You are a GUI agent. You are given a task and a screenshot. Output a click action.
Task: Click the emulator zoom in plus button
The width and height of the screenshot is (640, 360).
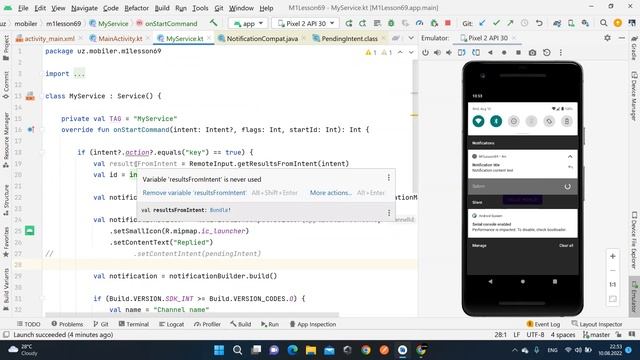pyautogui.click(x=613, y=256)
